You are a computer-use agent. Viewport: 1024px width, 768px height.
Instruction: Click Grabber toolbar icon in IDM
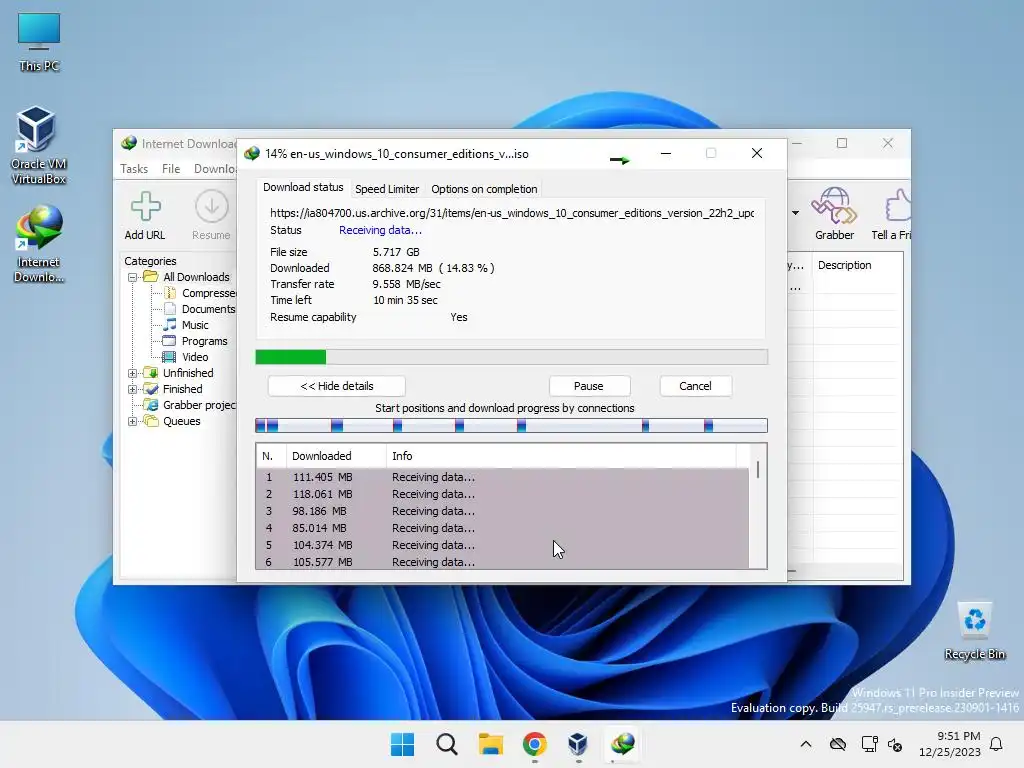point(834,214)
